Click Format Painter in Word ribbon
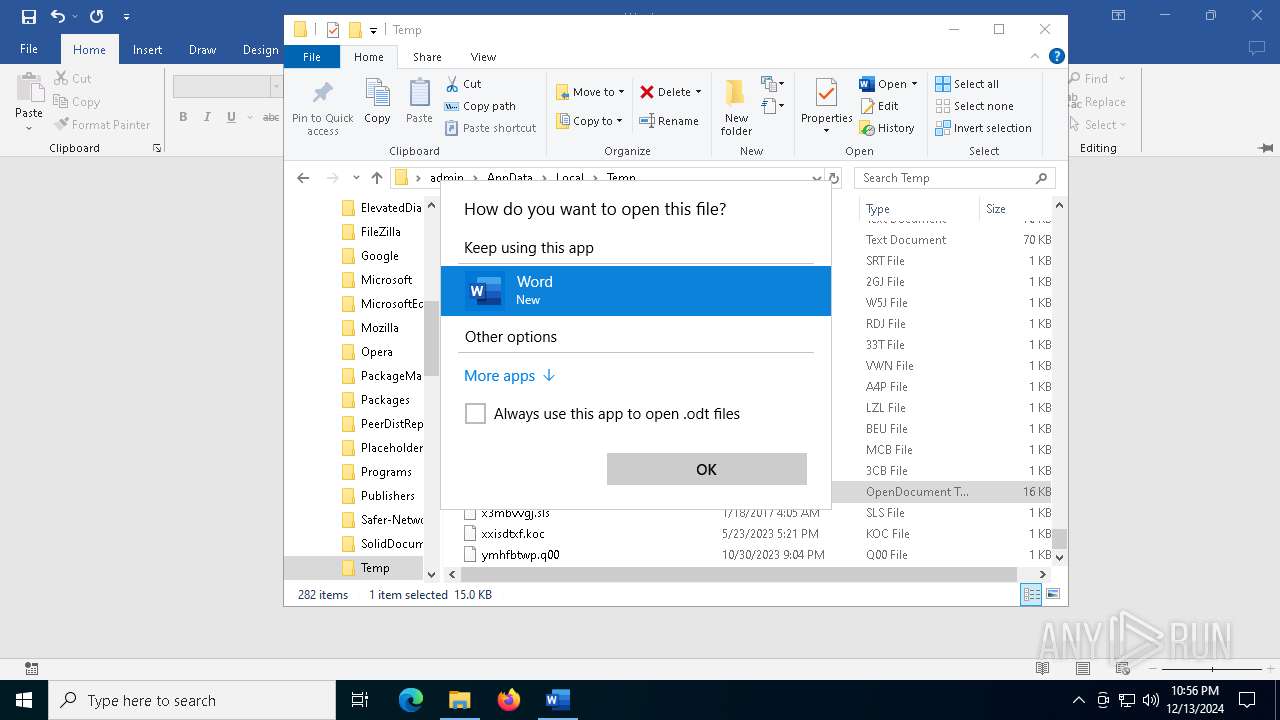1280x720 pixels. (x=102, y=125)
